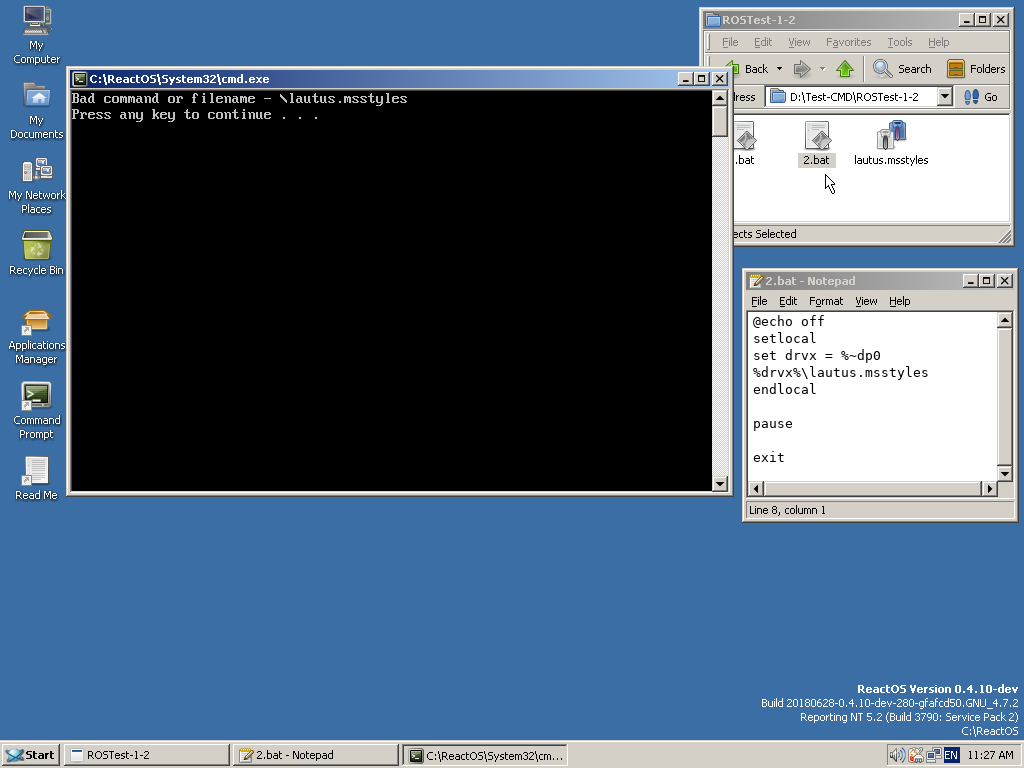Open Favorites menu in explorer window

click(848, 42)
